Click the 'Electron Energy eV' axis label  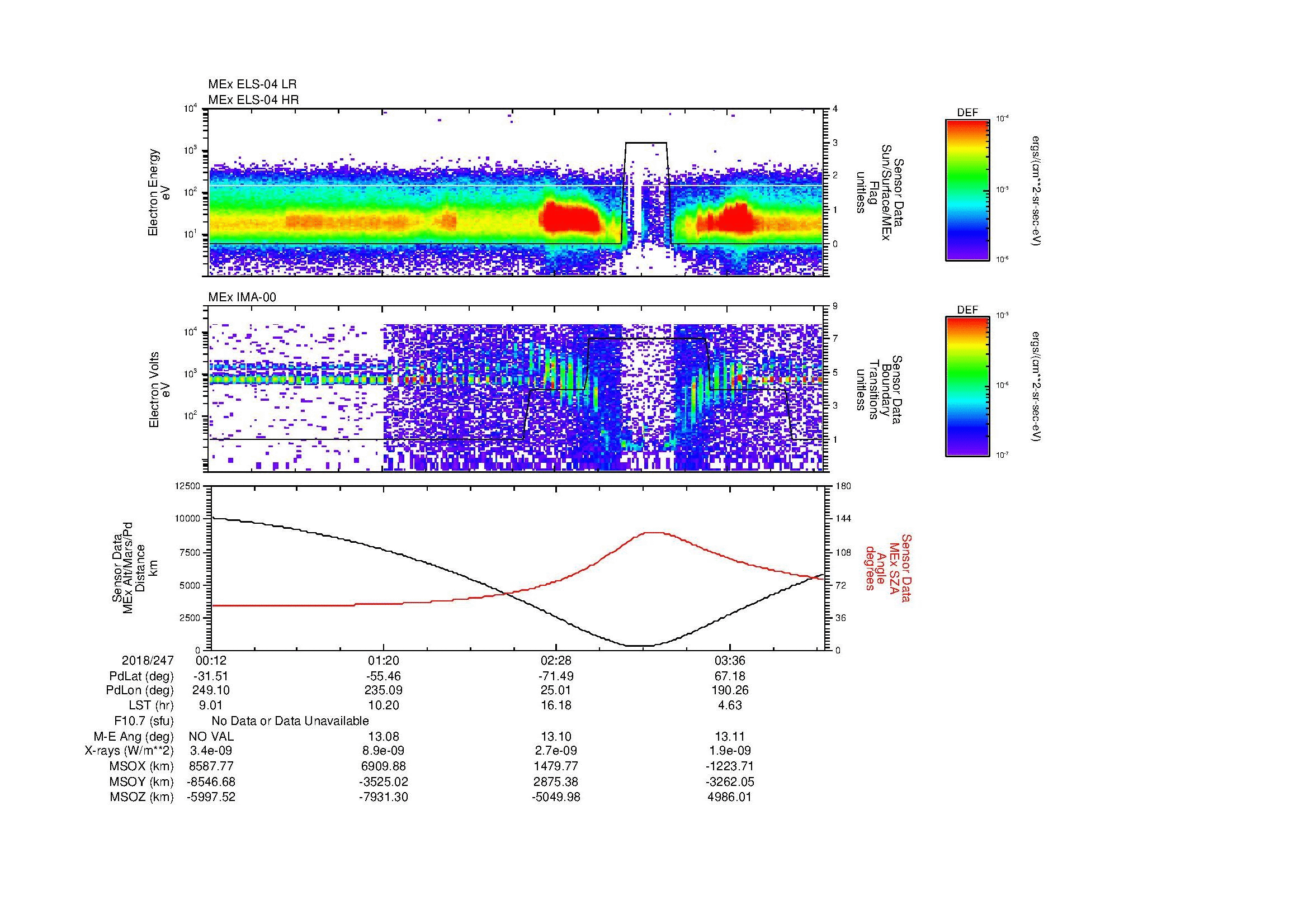coord(159,192)
